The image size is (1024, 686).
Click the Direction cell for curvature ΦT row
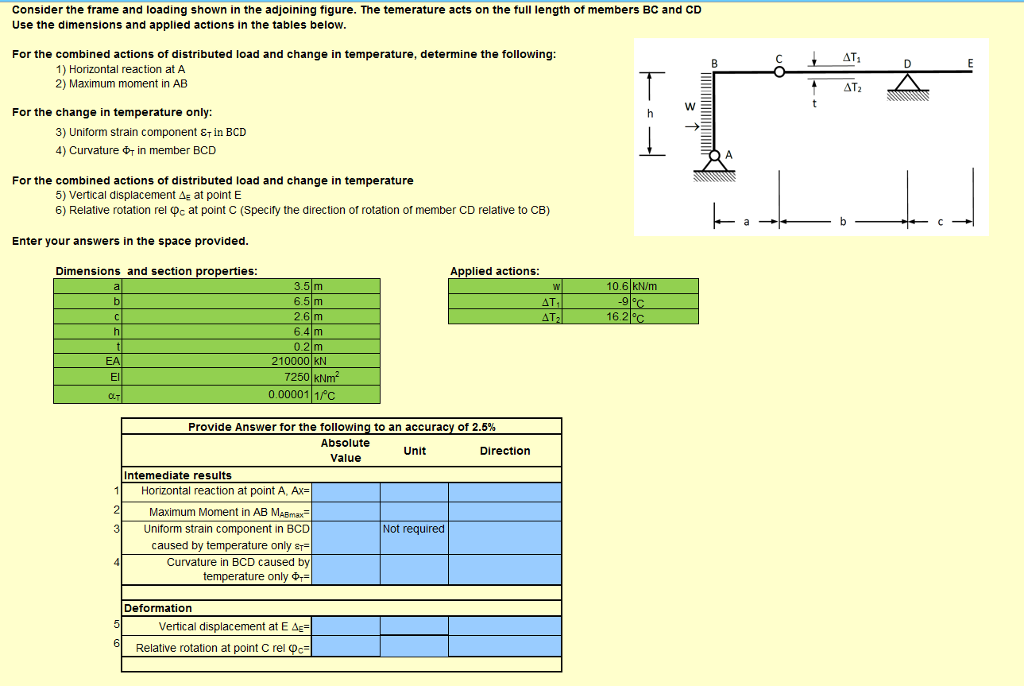(505, 570)
